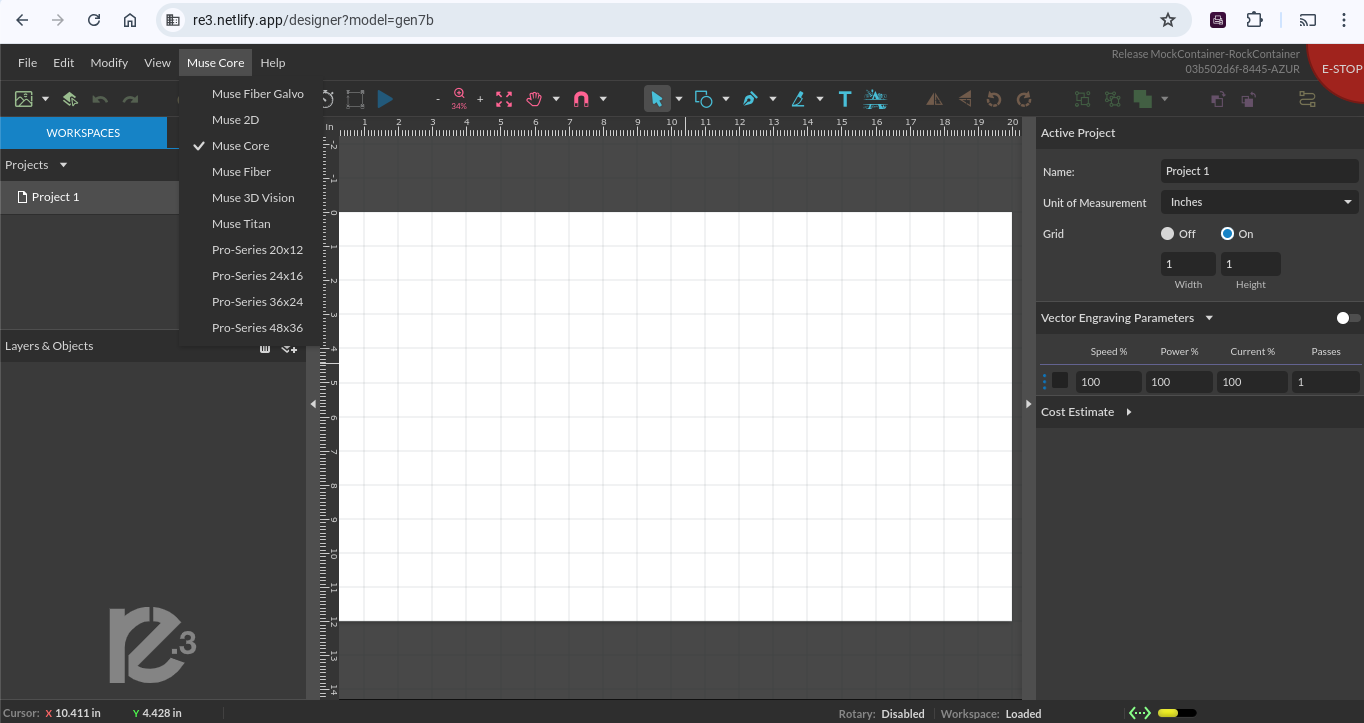This screenshot has width=1364, height=723.
Task: Open combine shapes dropdown arrow
Action: [1165, 99]
